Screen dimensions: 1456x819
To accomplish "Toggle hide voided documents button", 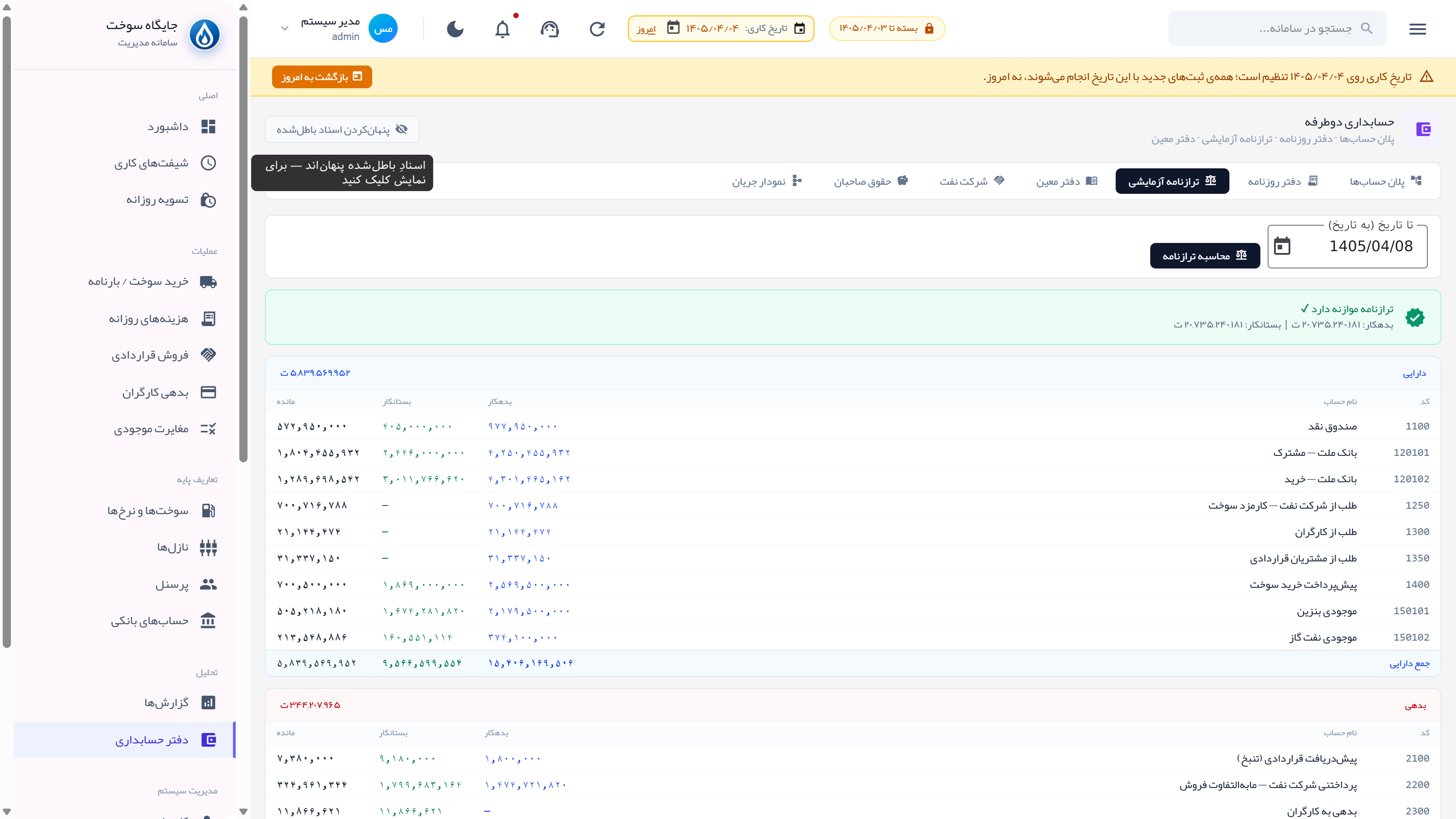I will (x=342, y=129).
